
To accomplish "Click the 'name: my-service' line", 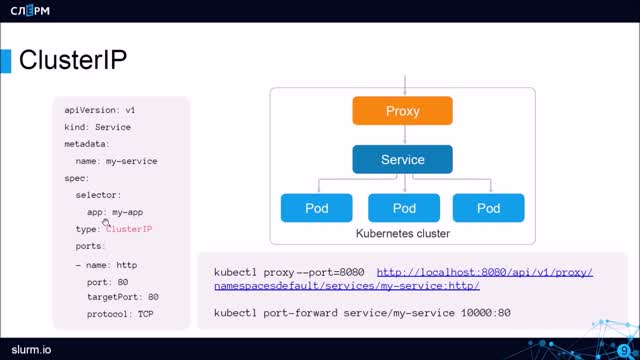I will [116, 161].
